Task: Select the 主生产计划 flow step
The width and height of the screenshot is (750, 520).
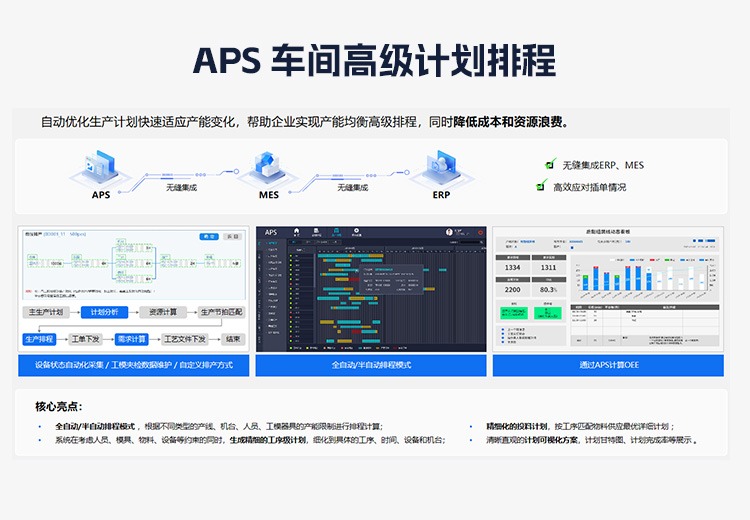Action: pyautogui.click(x=46, y=312)
